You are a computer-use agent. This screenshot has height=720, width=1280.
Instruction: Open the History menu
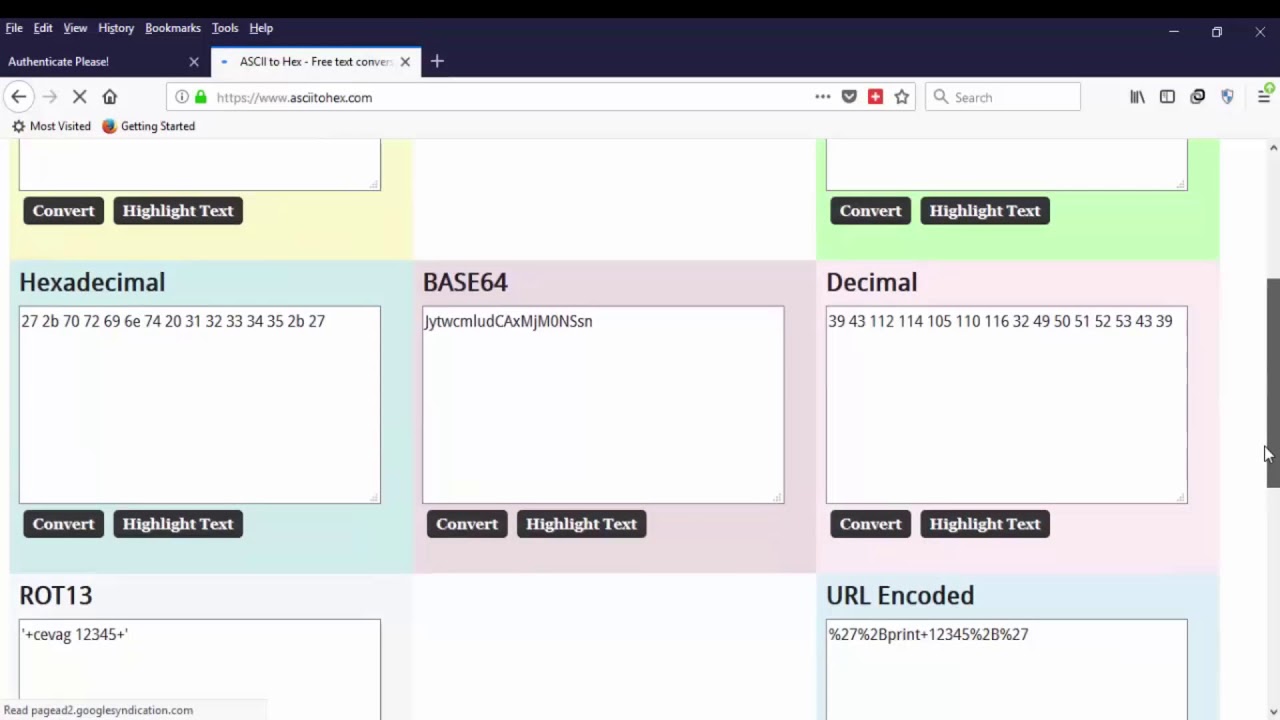coord(116,28)
